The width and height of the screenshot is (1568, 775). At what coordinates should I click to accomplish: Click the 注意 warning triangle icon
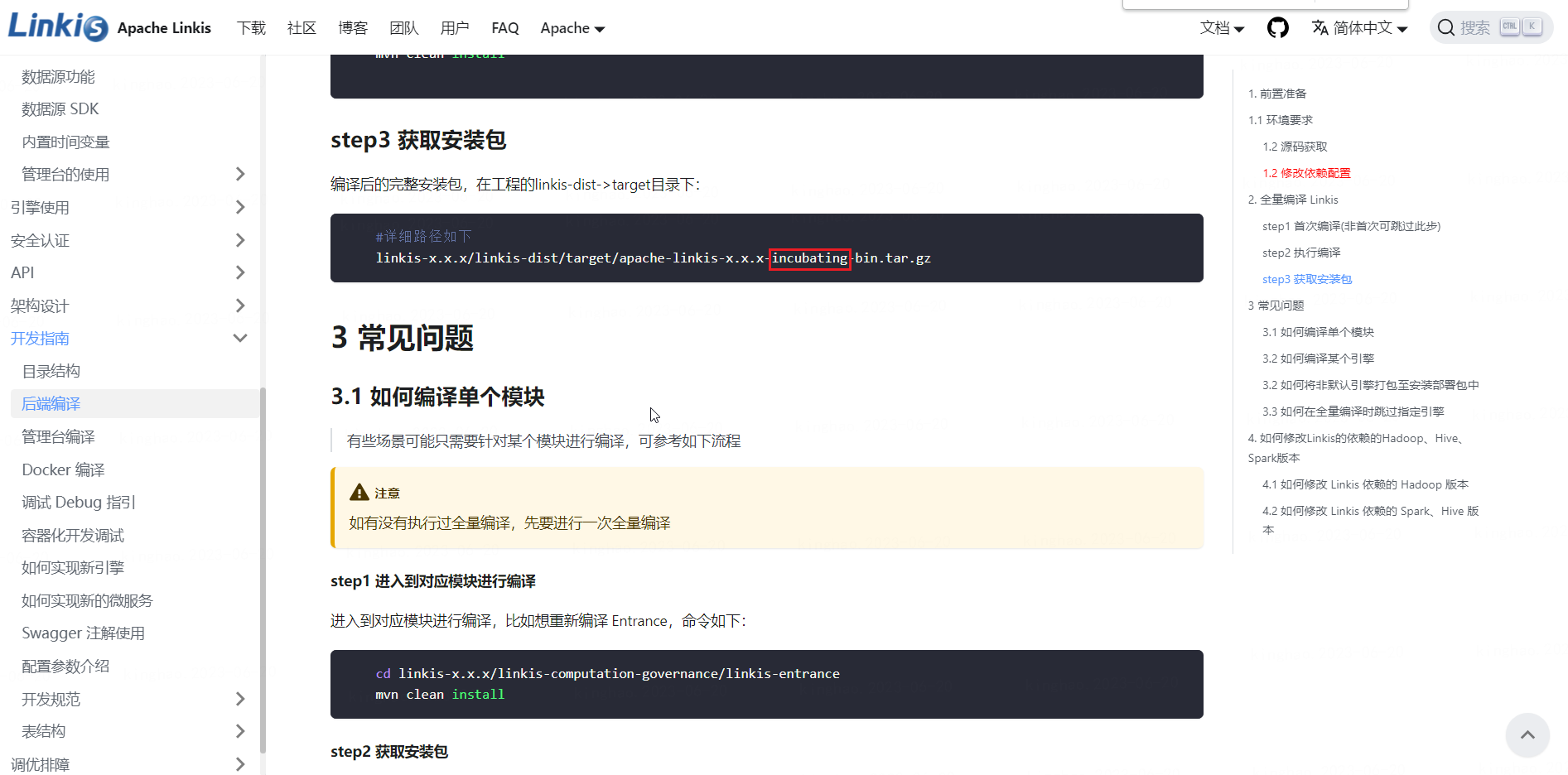[x=359, y=493]
